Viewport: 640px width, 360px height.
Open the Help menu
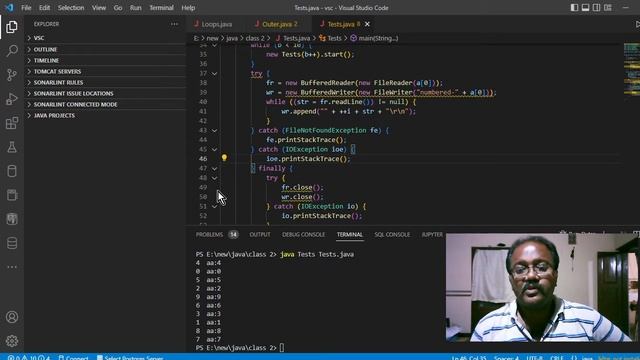188,7
